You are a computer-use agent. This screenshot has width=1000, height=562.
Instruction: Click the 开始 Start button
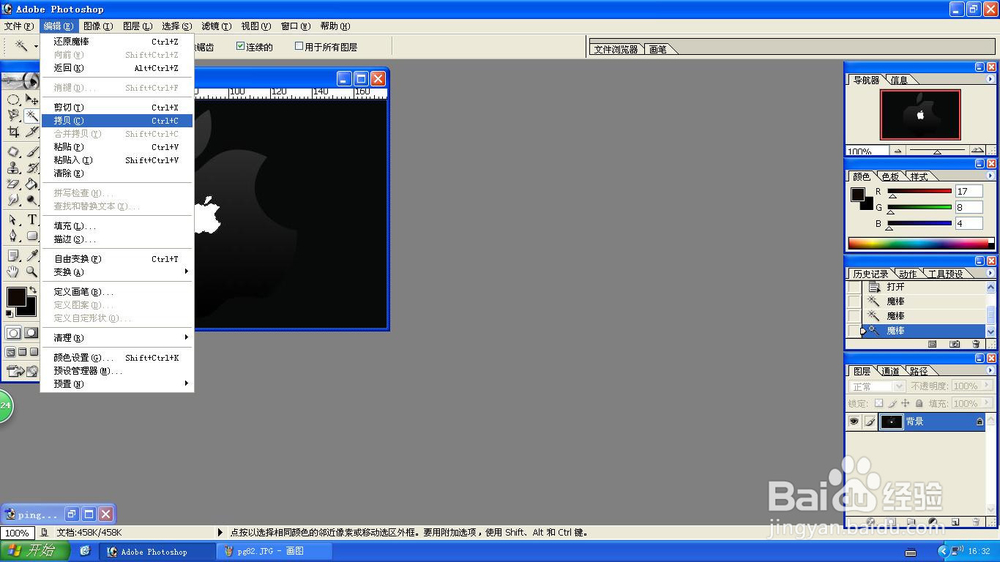click(32, 551)
